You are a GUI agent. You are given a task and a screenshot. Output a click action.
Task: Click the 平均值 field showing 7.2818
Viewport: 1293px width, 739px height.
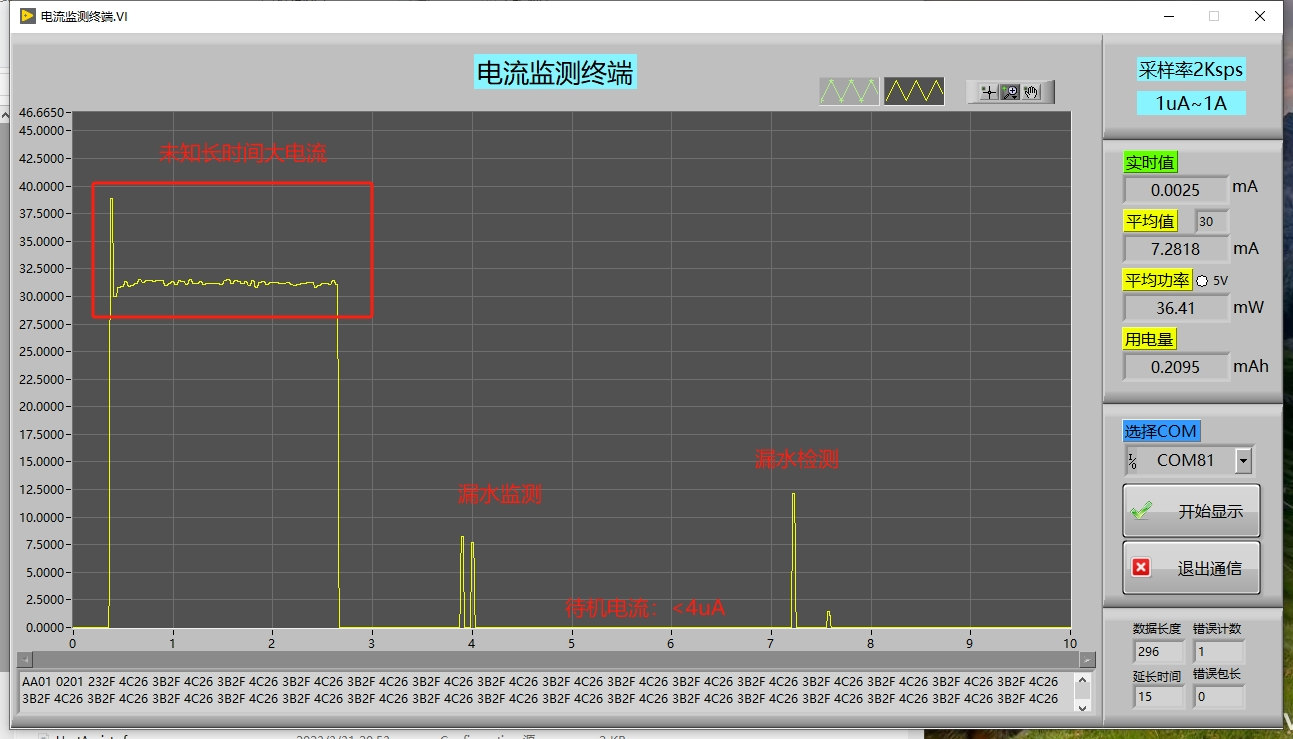click(1176, 249)
